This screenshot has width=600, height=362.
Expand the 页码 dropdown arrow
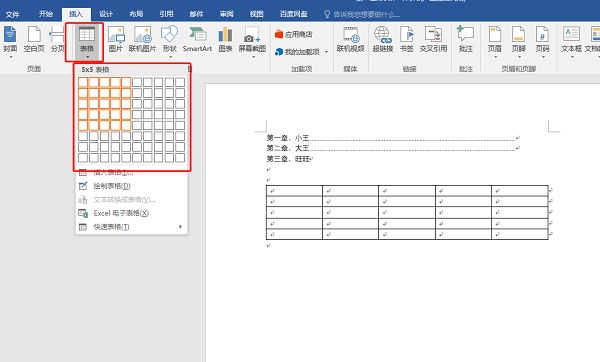(x=543, y=57)
